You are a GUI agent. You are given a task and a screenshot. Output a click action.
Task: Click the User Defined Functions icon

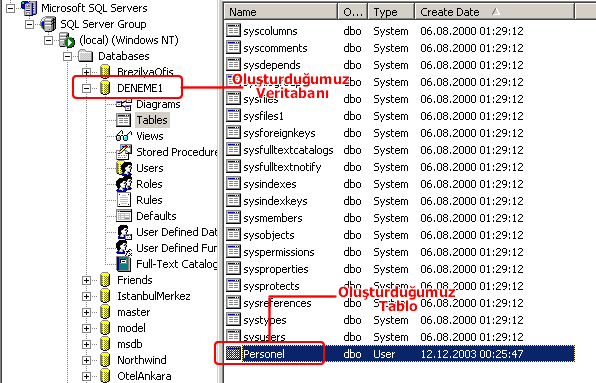tap(124, 248)
